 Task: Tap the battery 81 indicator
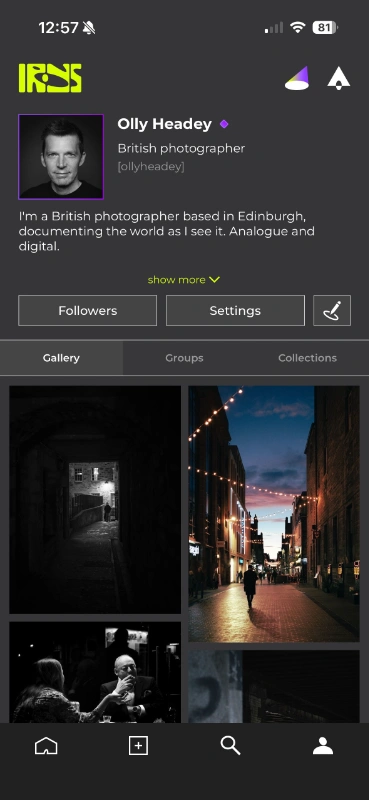pos(325,28)
